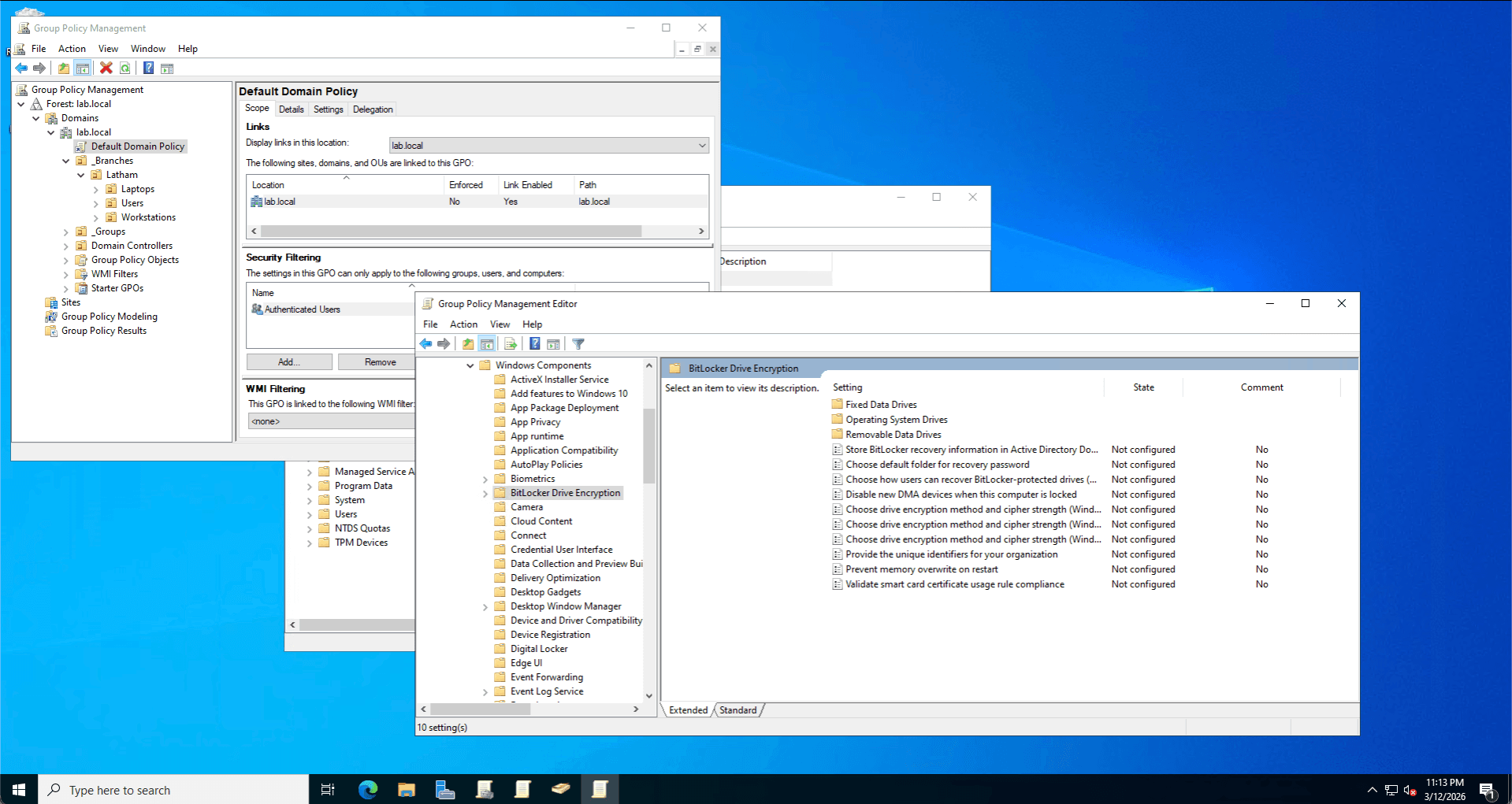Expand the _Groups OU node
1512x804 pixels.
click(x=65, y=232)
